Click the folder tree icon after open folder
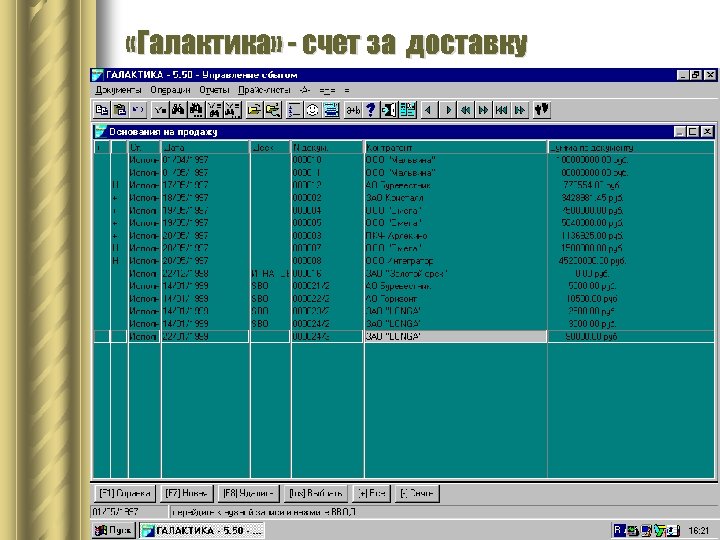This screenshot has height=540, width=720. click(273, 110)
